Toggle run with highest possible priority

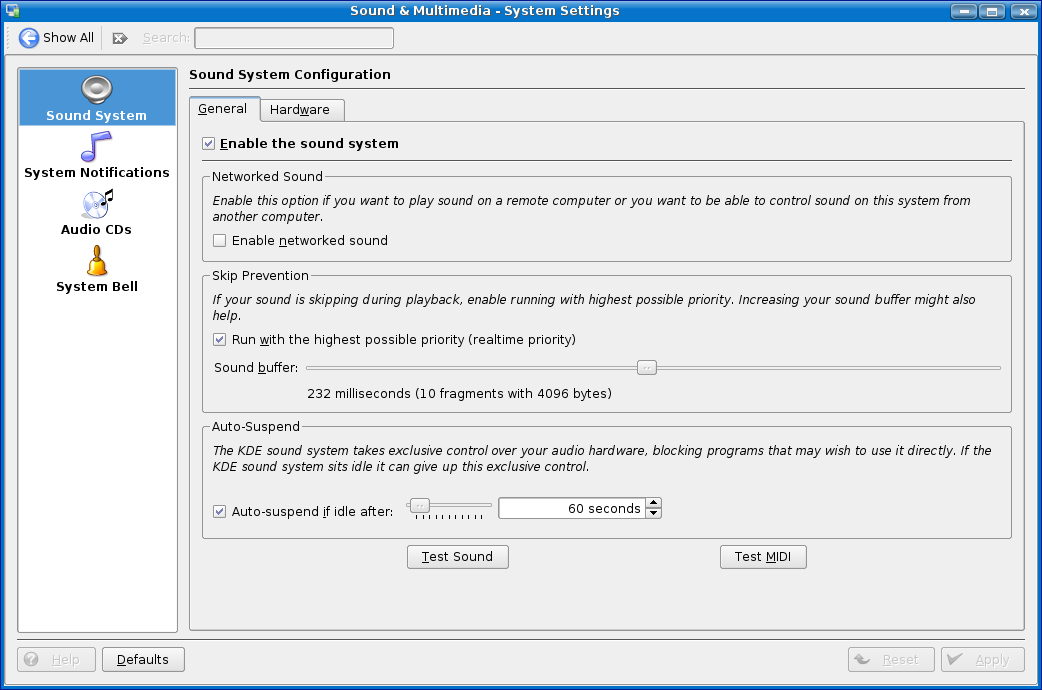click(x=220, y=340)
